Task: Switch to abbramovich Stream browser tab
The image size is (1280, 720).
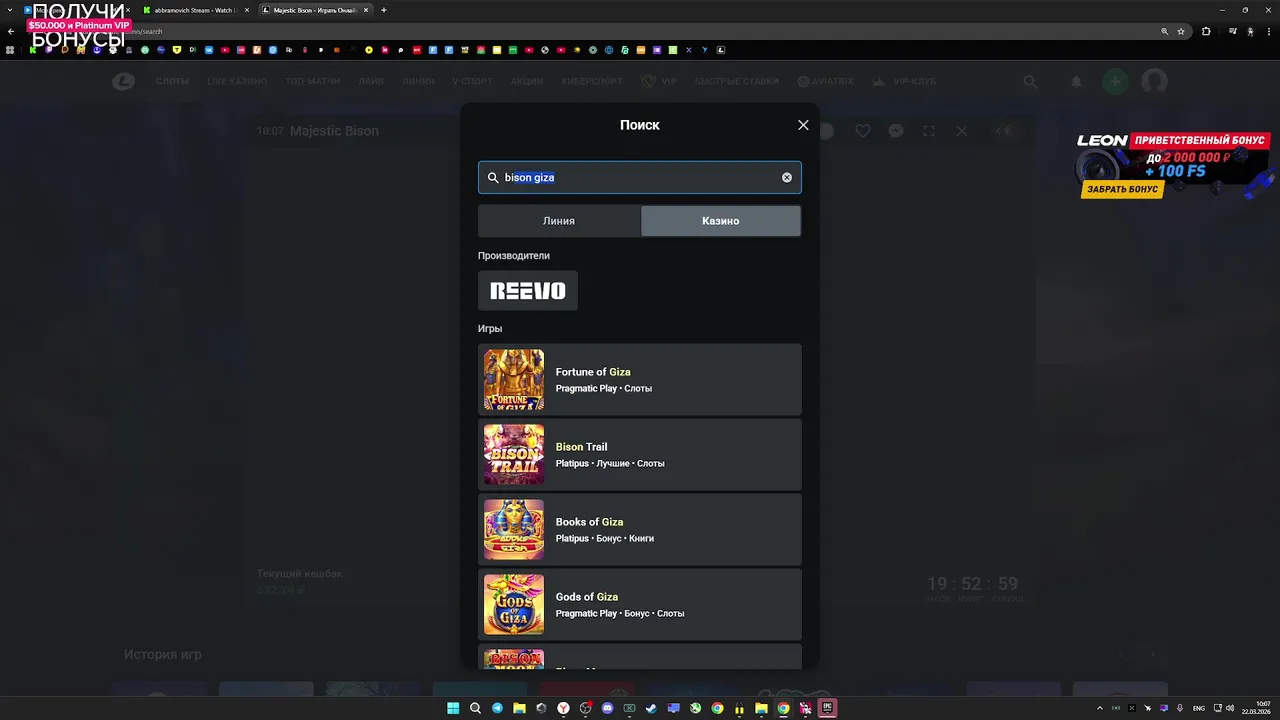Action: [x=196, y=10]
